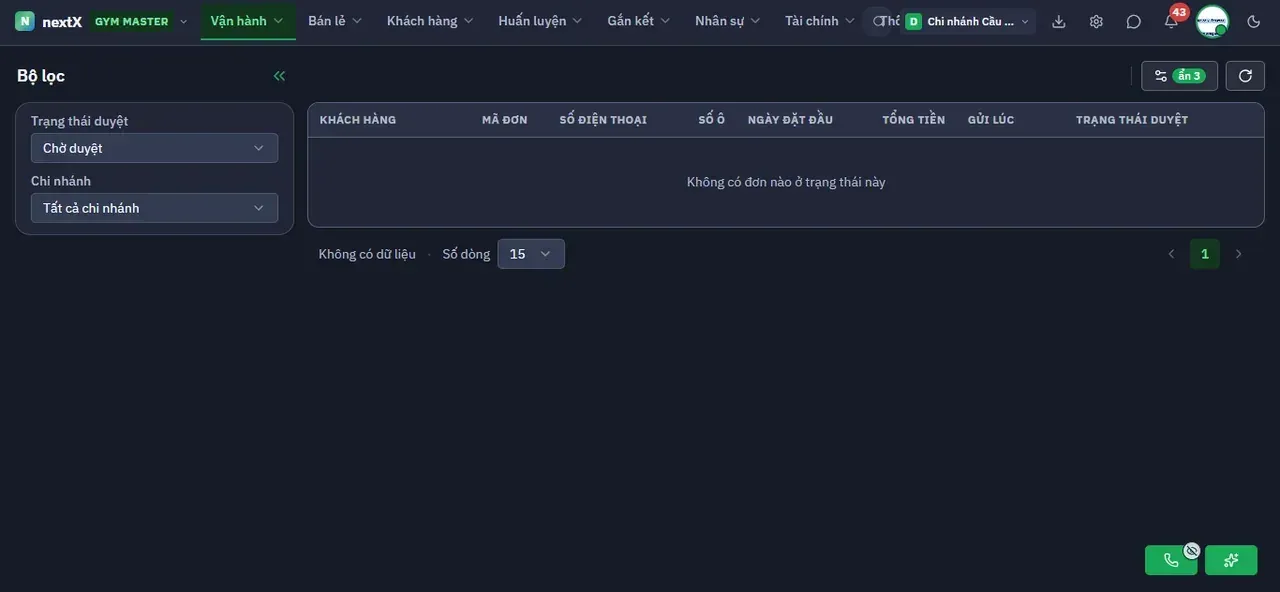Open the chat messages icon

point(1133,21)
